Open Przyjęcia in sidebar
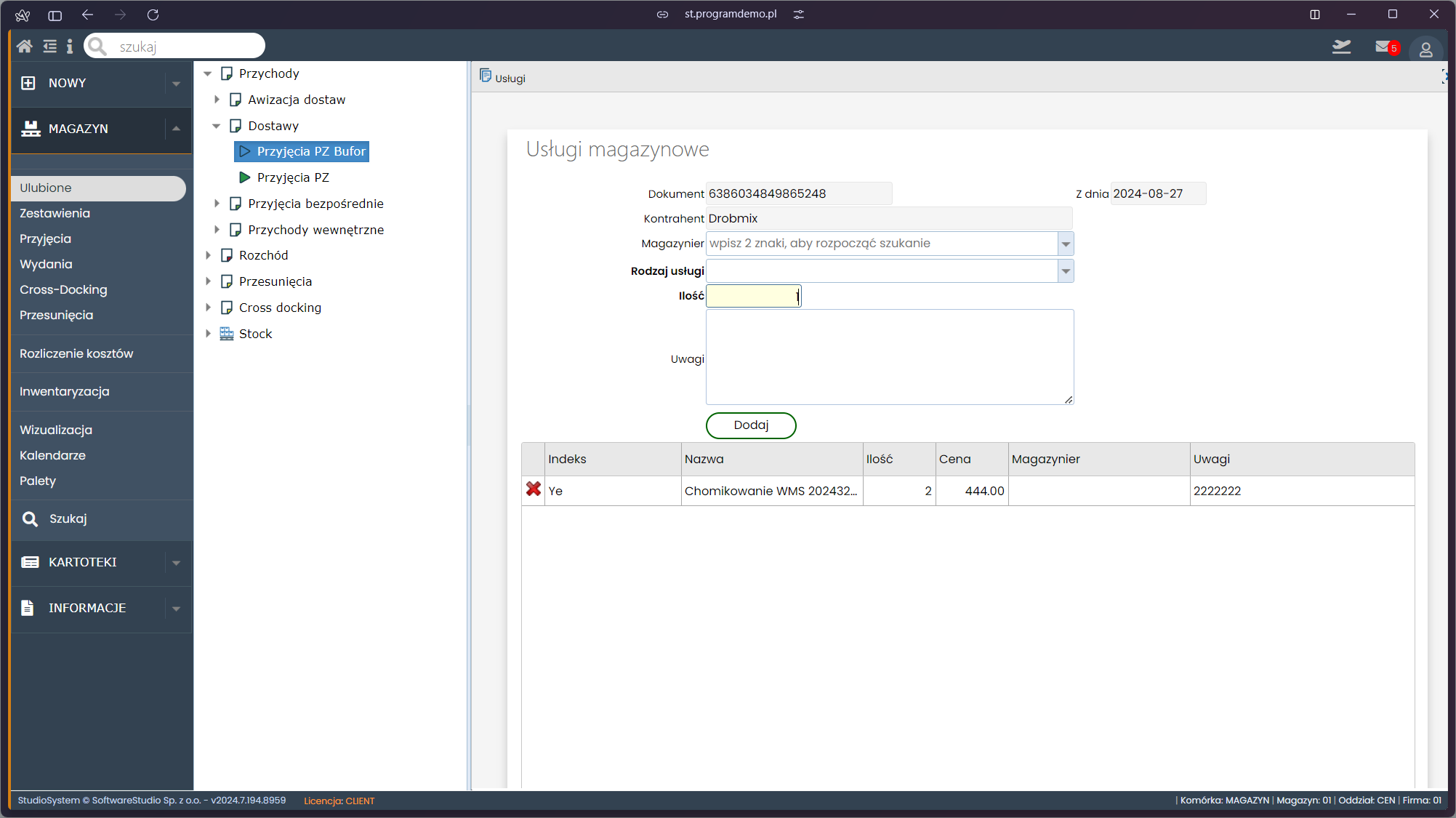 (x=46, y=238)
